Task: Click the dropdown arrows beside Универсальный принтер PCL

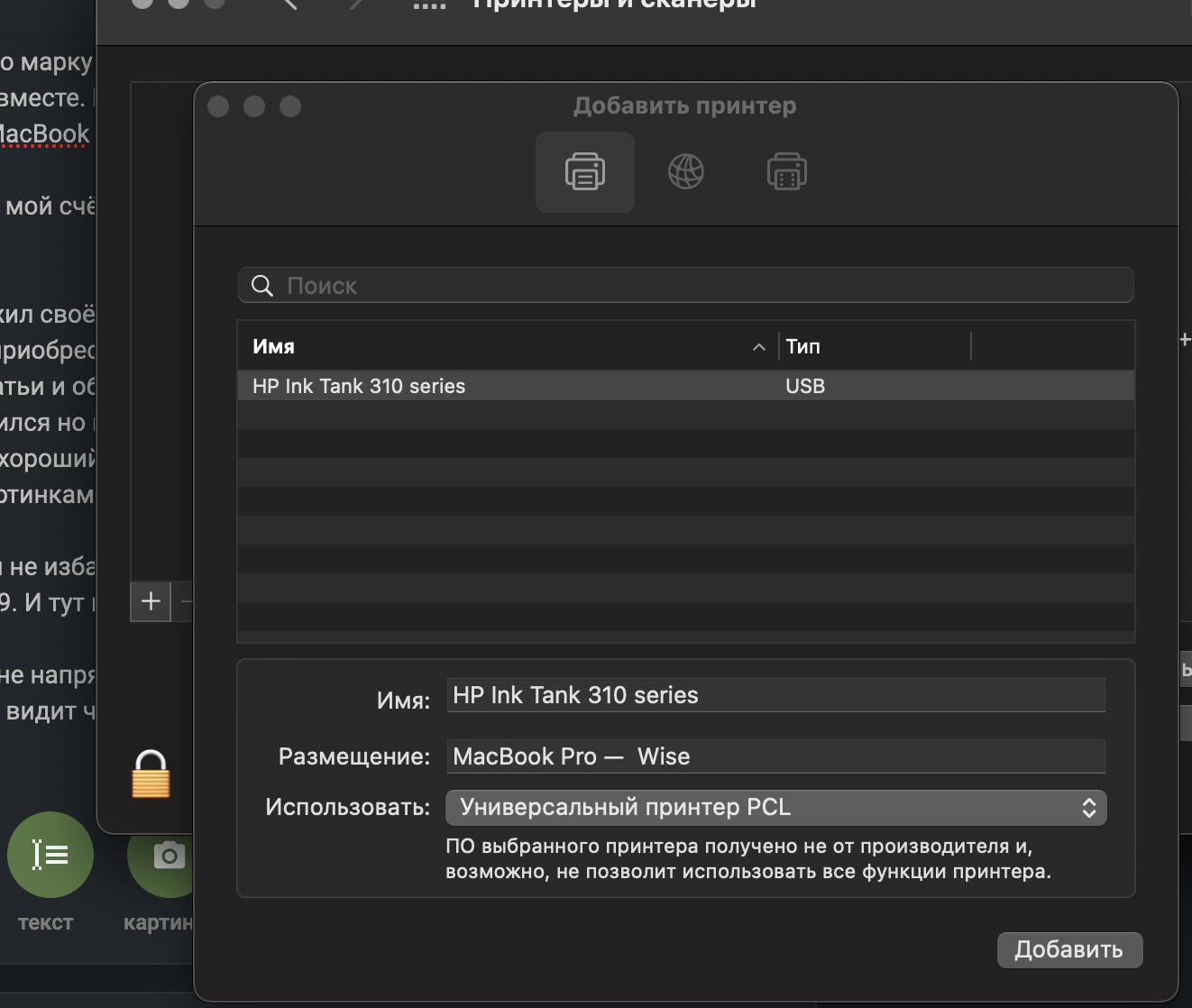Action: pyautogui.click(x=1088, y=808)
